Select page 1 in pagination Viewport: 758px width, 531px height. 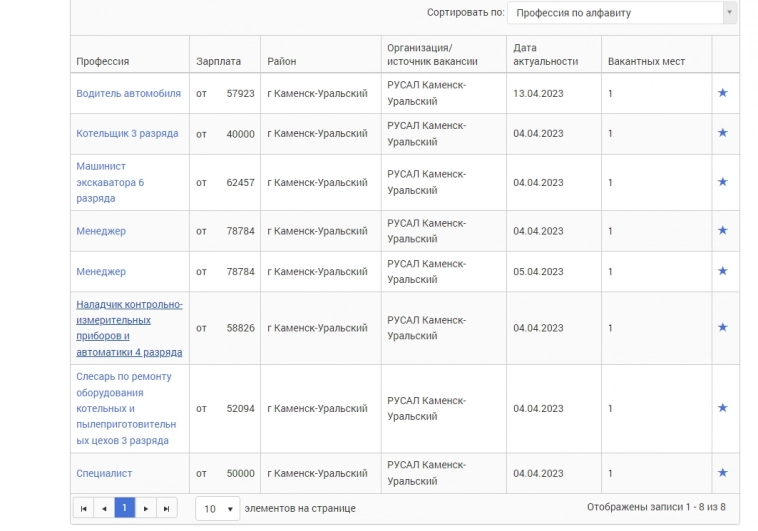tap(125, 508)
